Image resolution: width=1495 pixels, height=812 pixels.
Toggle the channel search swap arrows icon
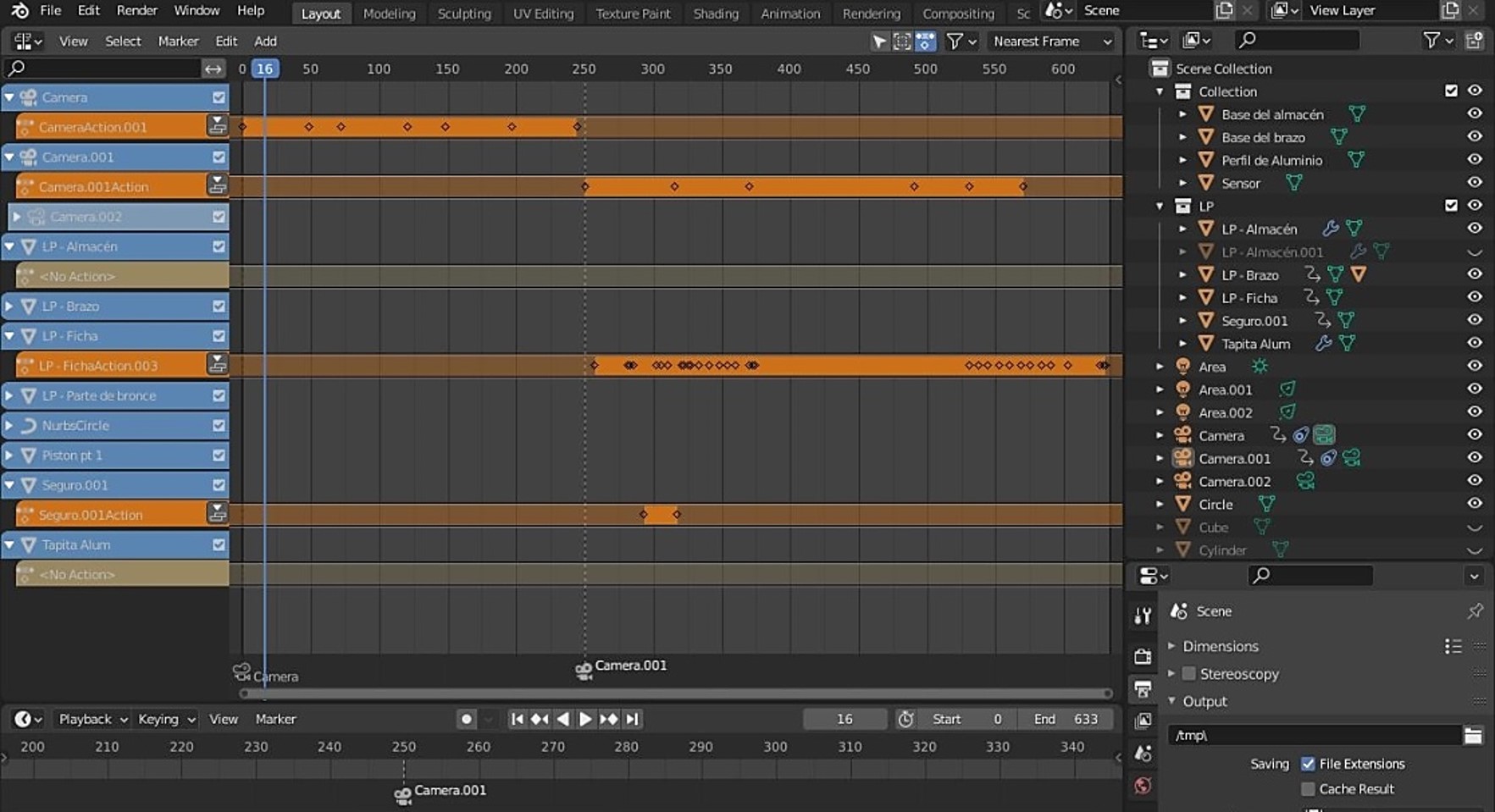click(213, 69)
